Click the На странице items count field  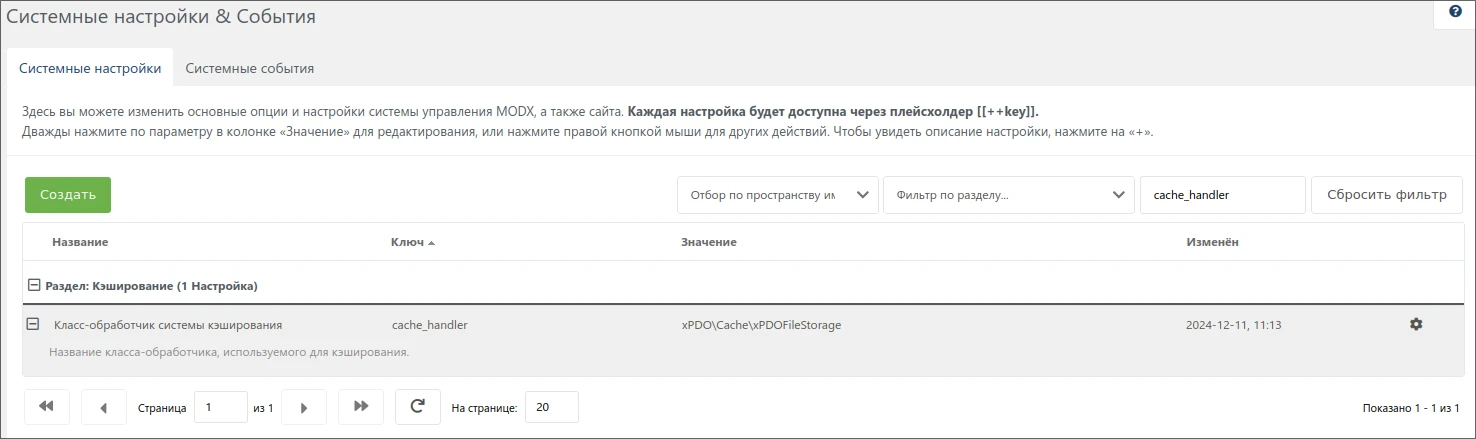click(x=551, y=407)
